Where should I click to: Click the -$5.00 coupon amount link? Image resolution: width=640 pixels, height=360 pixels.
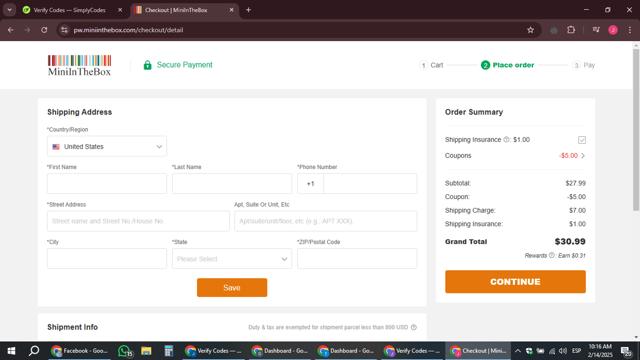pos(569,156)
